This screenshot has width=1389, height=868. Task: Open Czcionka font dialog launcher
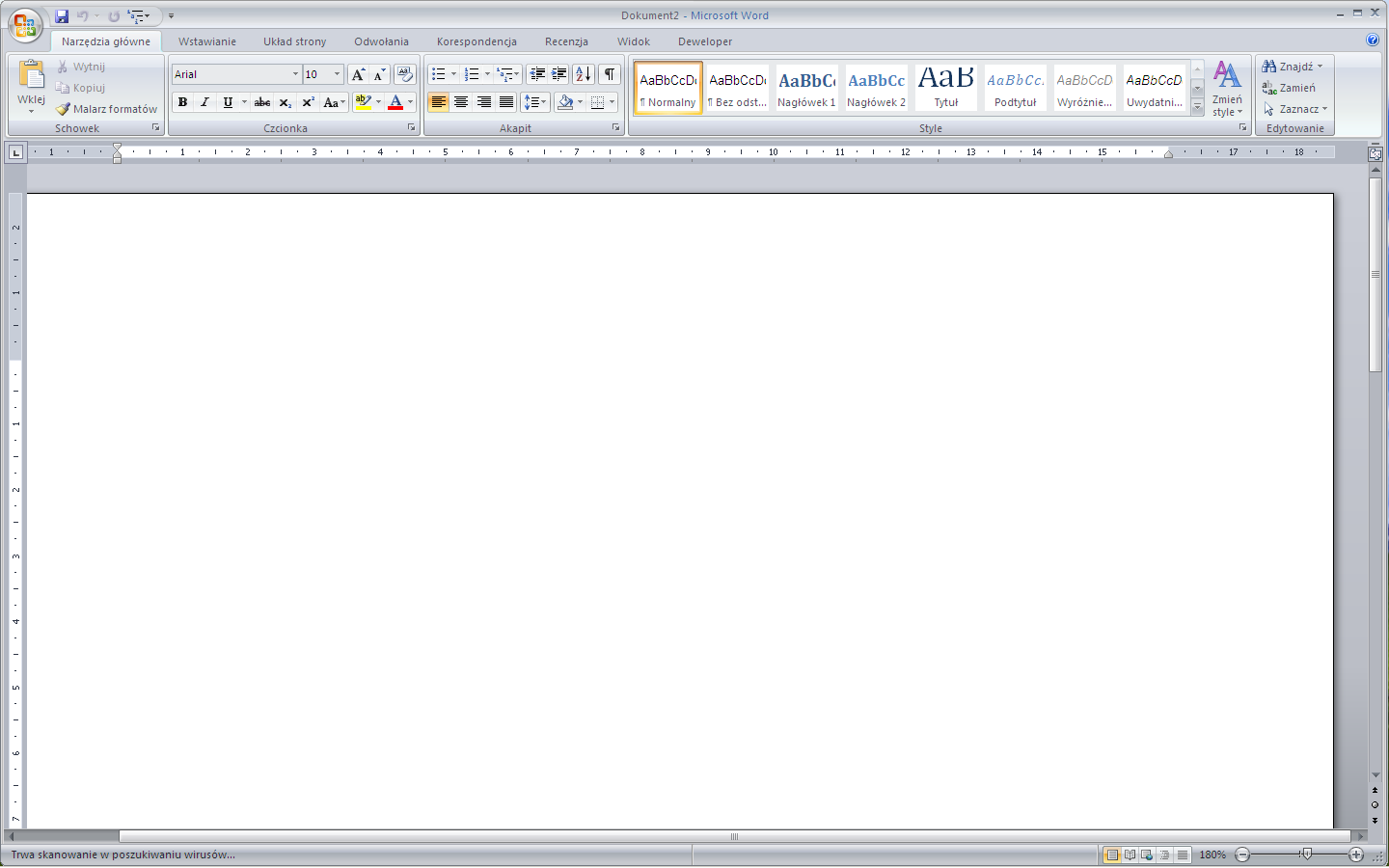tap(411, 127)
